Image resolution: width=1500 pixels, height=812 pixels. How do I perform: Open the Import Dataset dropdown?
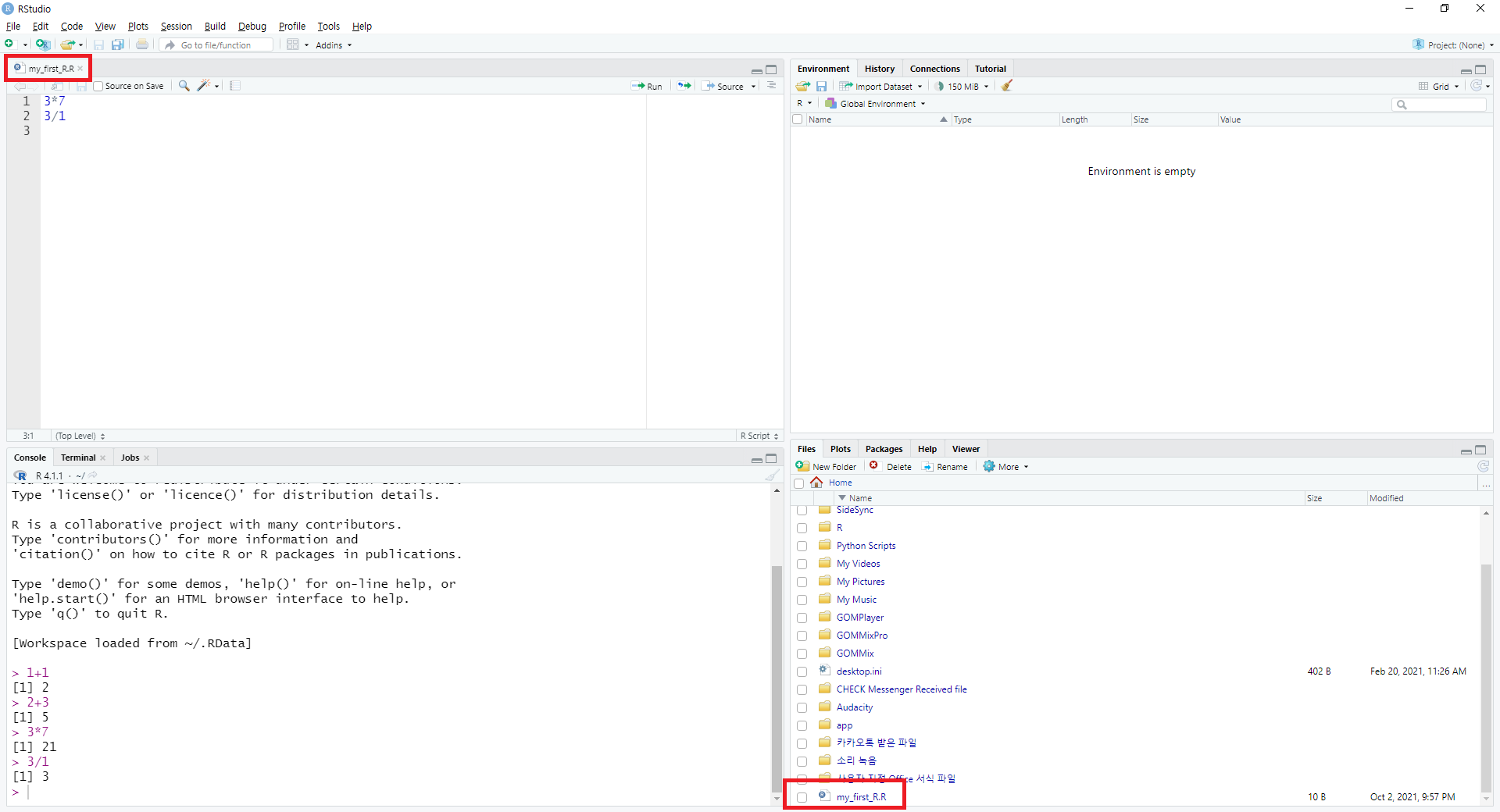coord(880,87)
